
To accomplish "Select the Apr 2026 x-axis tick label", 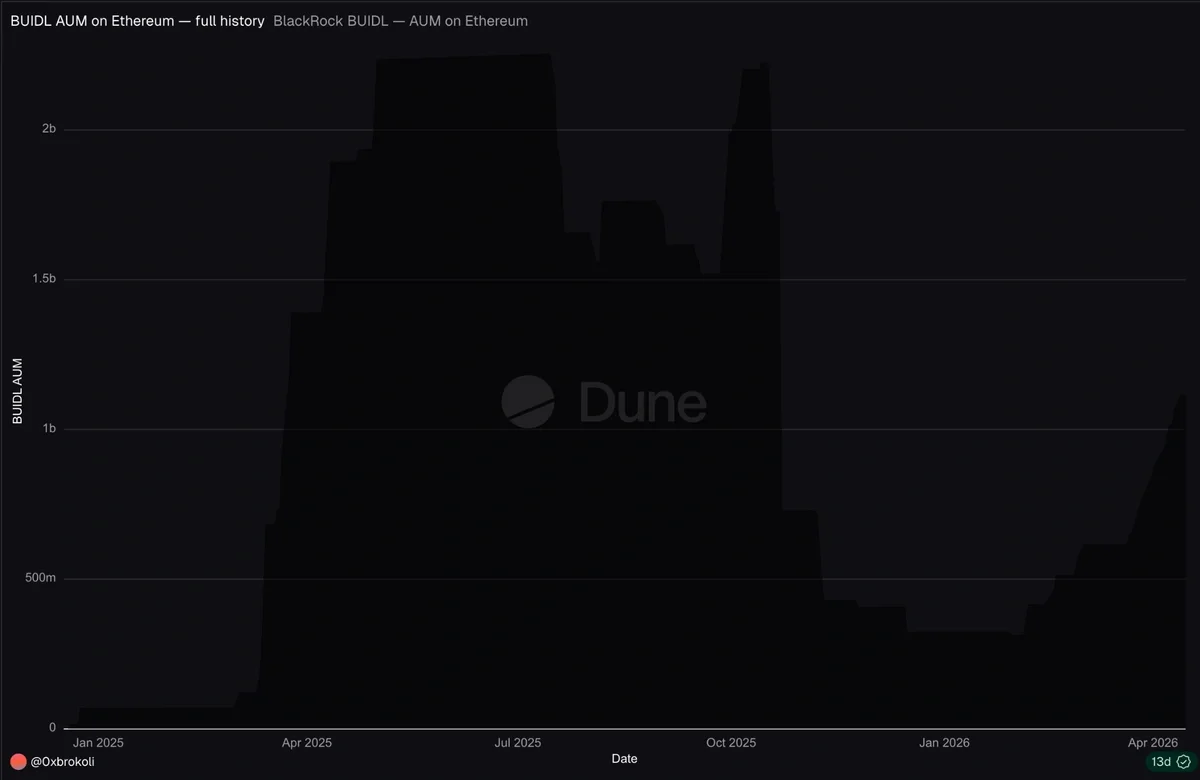I will click(1152, 743).
